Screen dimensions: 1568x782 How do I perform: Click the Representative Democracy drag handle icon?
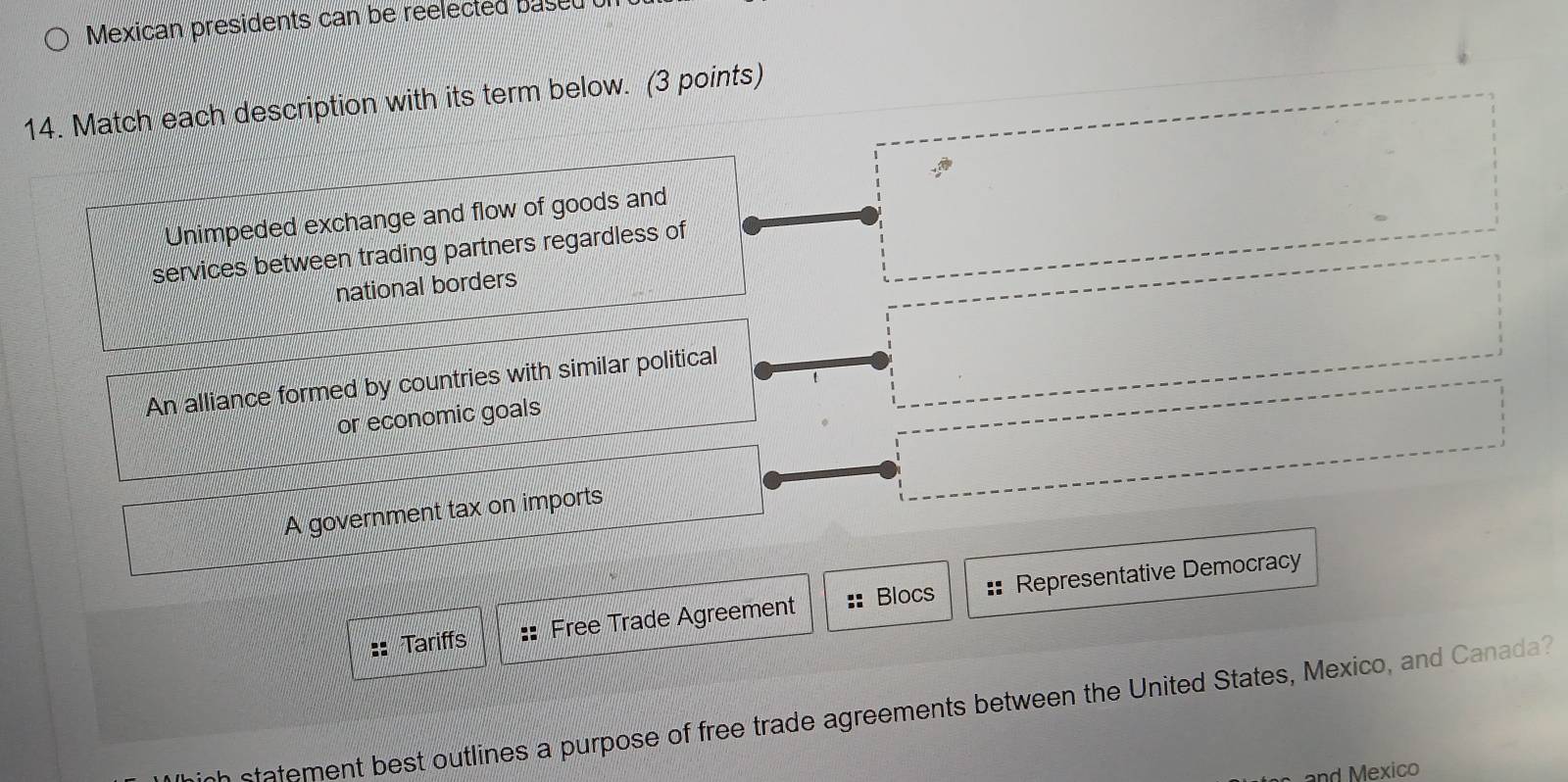(x=995, y=588)
